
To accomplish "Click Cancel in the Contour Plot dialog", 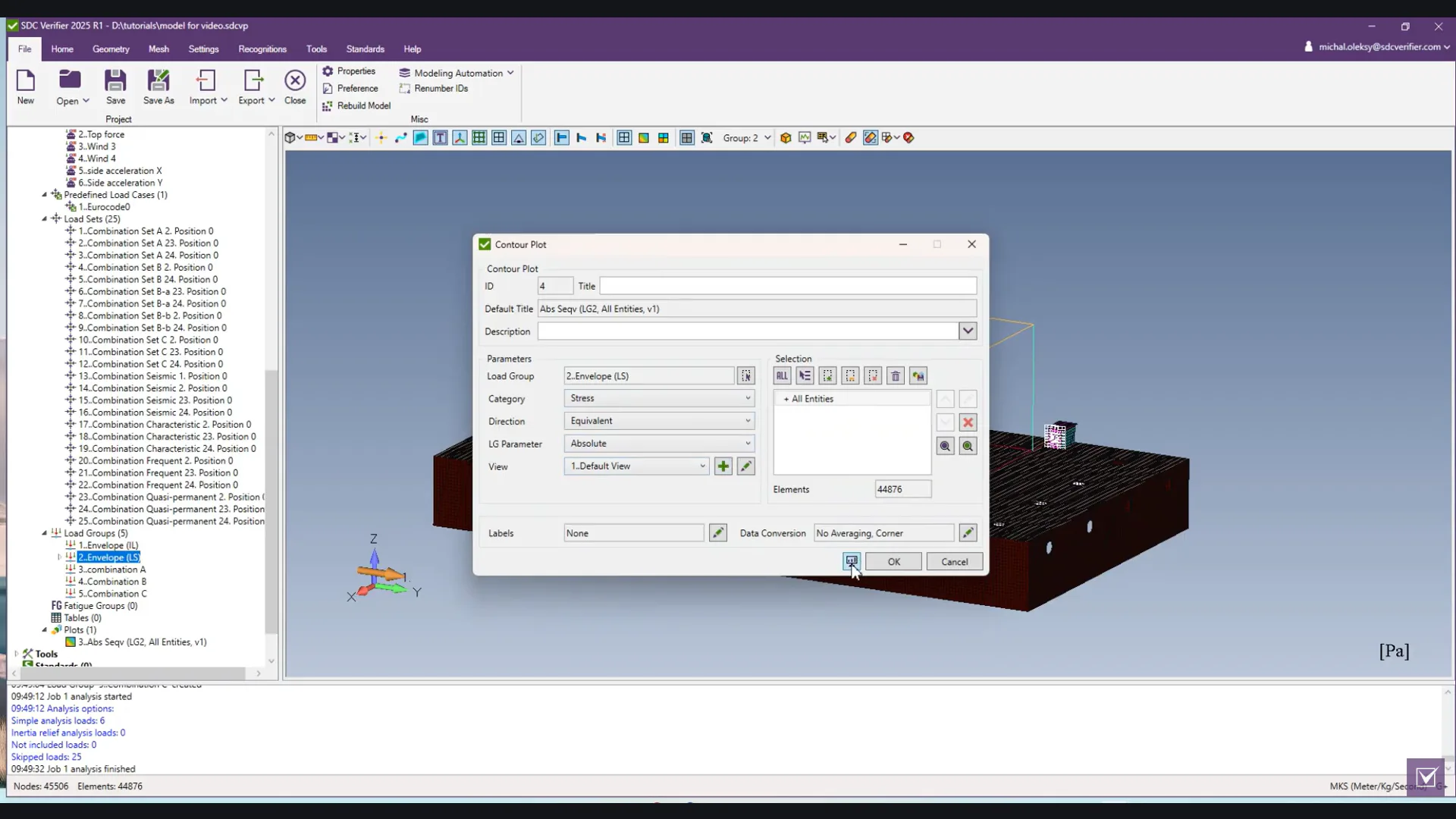I will point(954,562).
